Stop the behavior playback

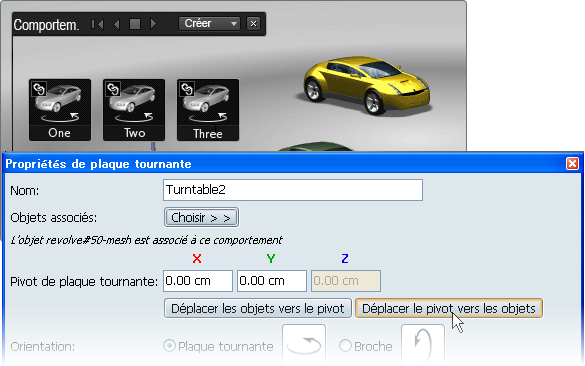coord(135,24)
